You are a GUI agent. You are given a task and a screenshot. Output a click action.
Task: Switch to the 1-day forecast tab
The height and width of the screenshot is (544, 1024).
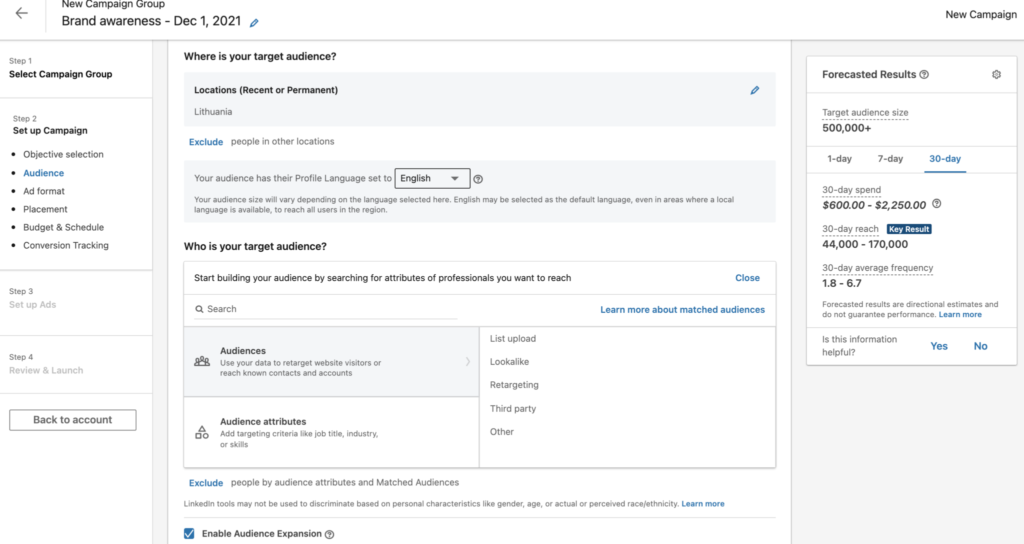[839, 159]
